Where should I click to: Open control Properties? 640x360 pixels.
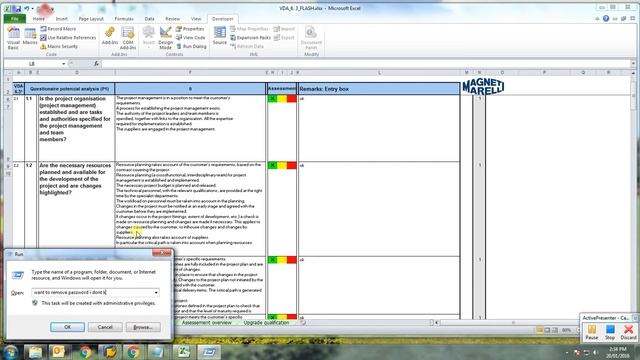point(190,29)
